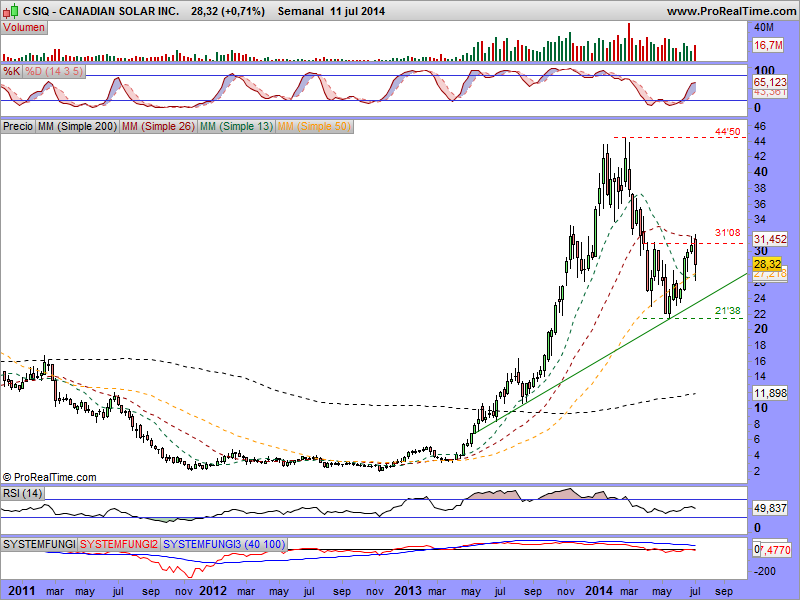Select the SYSTEMFUNGI indicator label
Viewport: 800px width, 600px height.
[39, 544]
